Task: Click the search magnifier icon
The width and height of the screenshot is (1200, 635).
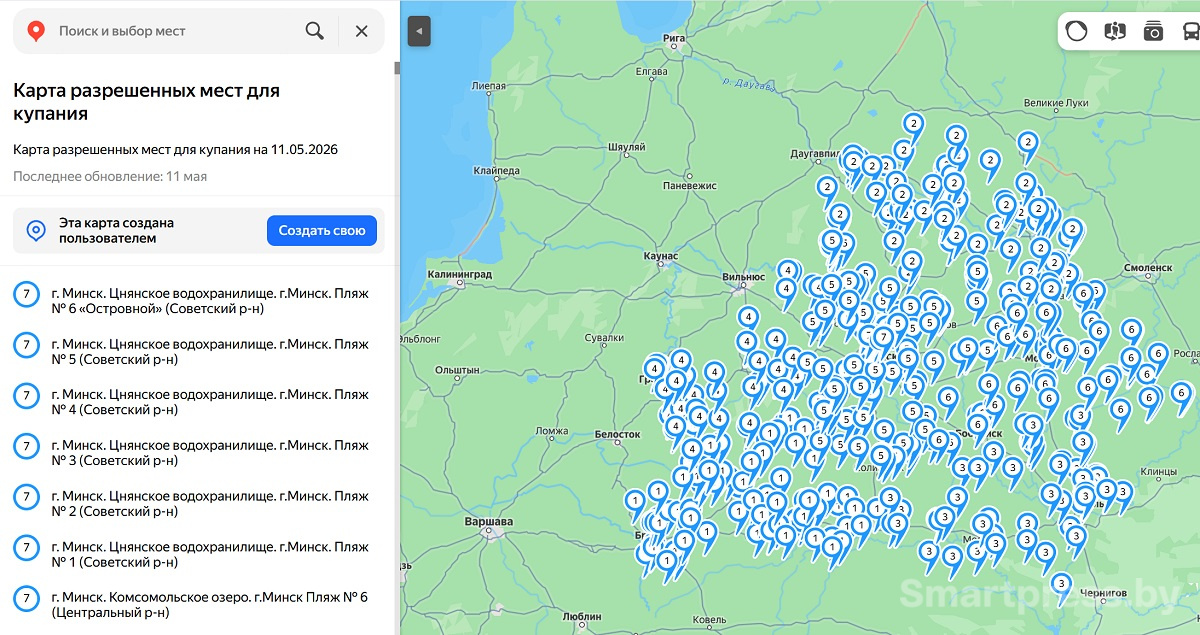Action: click(x=315, y=31)
